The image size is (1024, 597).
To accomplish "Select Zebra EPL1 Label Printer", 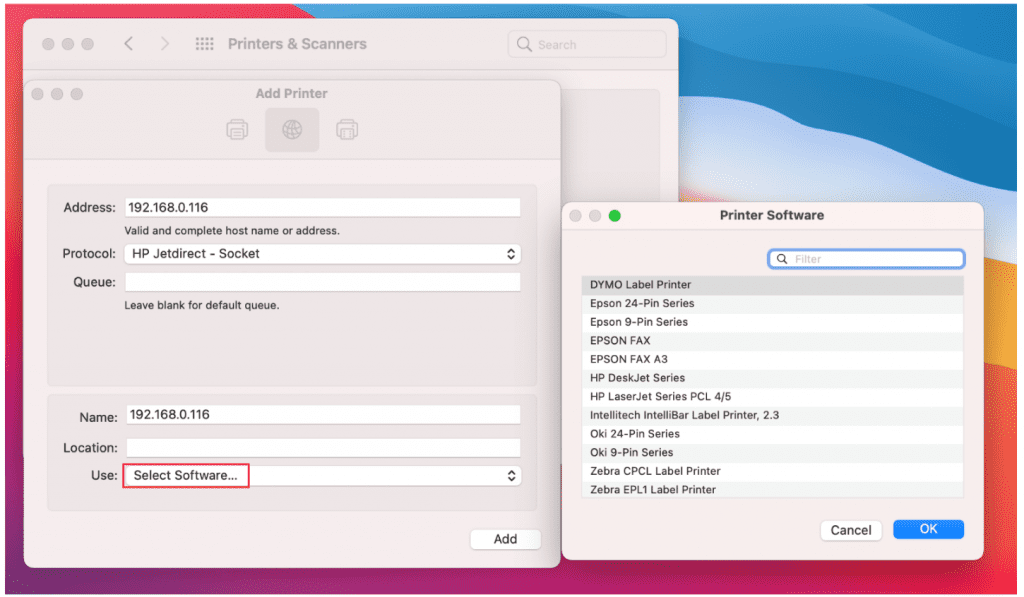I will [773, 490].
